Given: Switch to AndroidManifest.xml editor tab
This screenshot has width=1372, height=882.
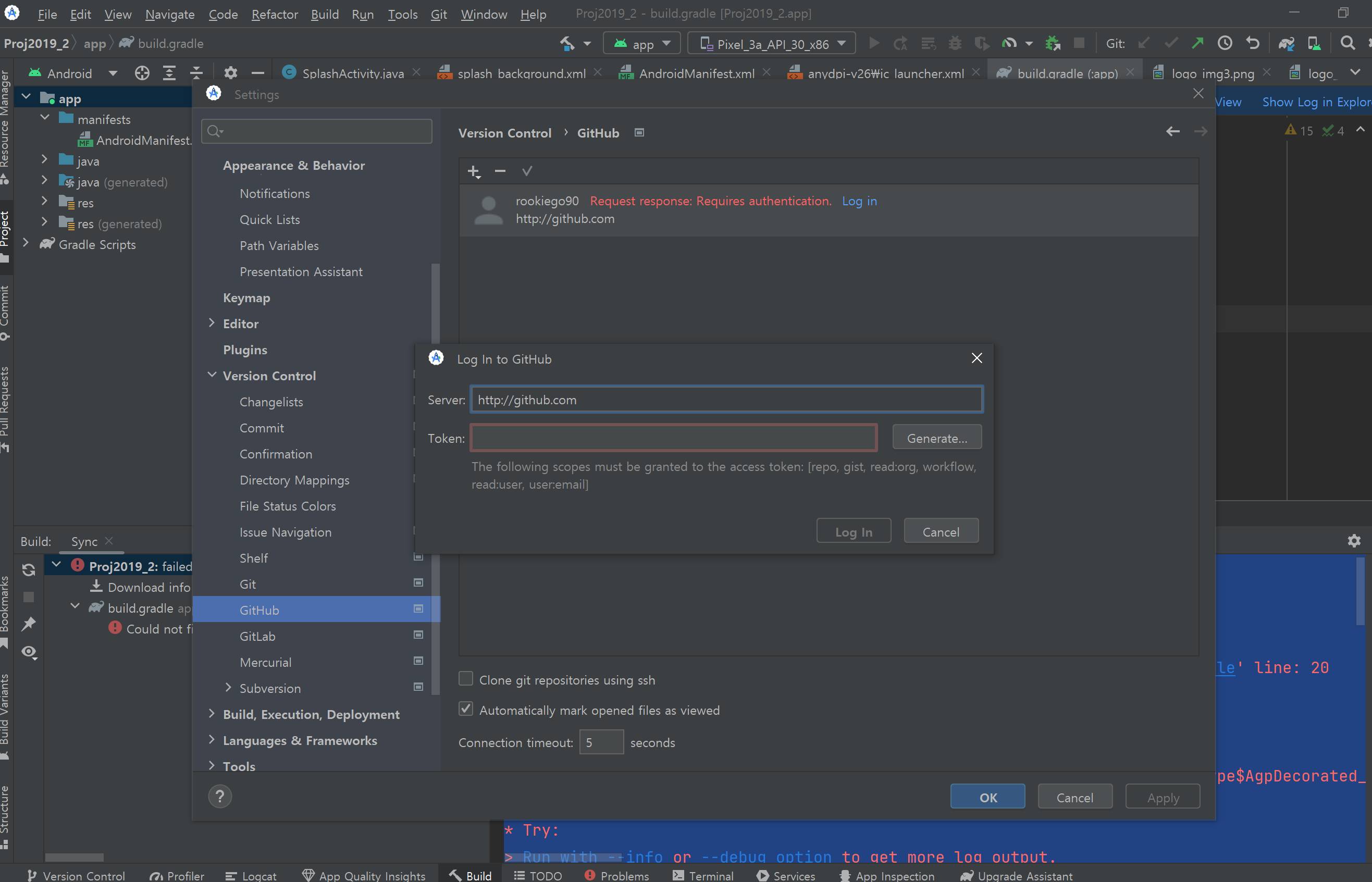Looking at the screenshot, I should (696, 73).
